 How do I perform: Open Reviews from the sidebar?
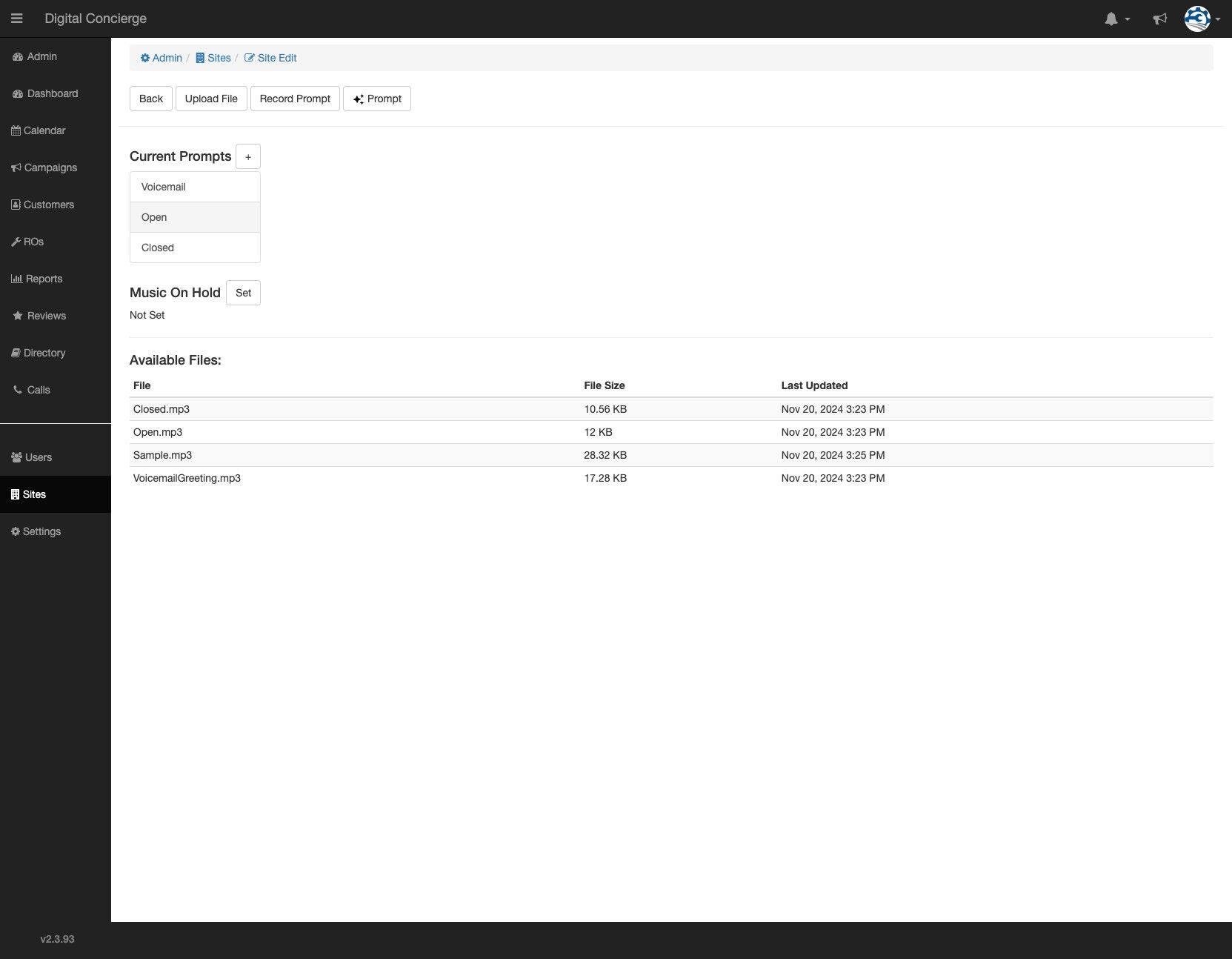56,316
